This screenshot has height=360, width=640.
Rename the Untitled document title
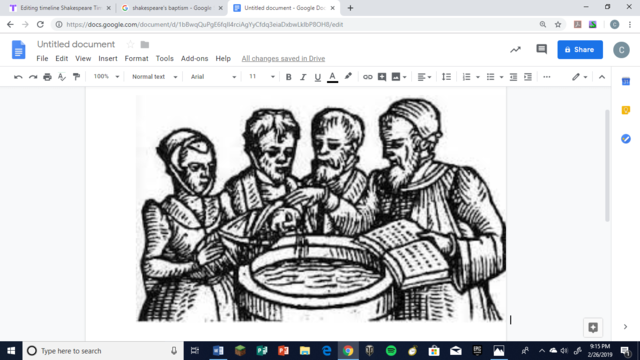coord(76,44)
